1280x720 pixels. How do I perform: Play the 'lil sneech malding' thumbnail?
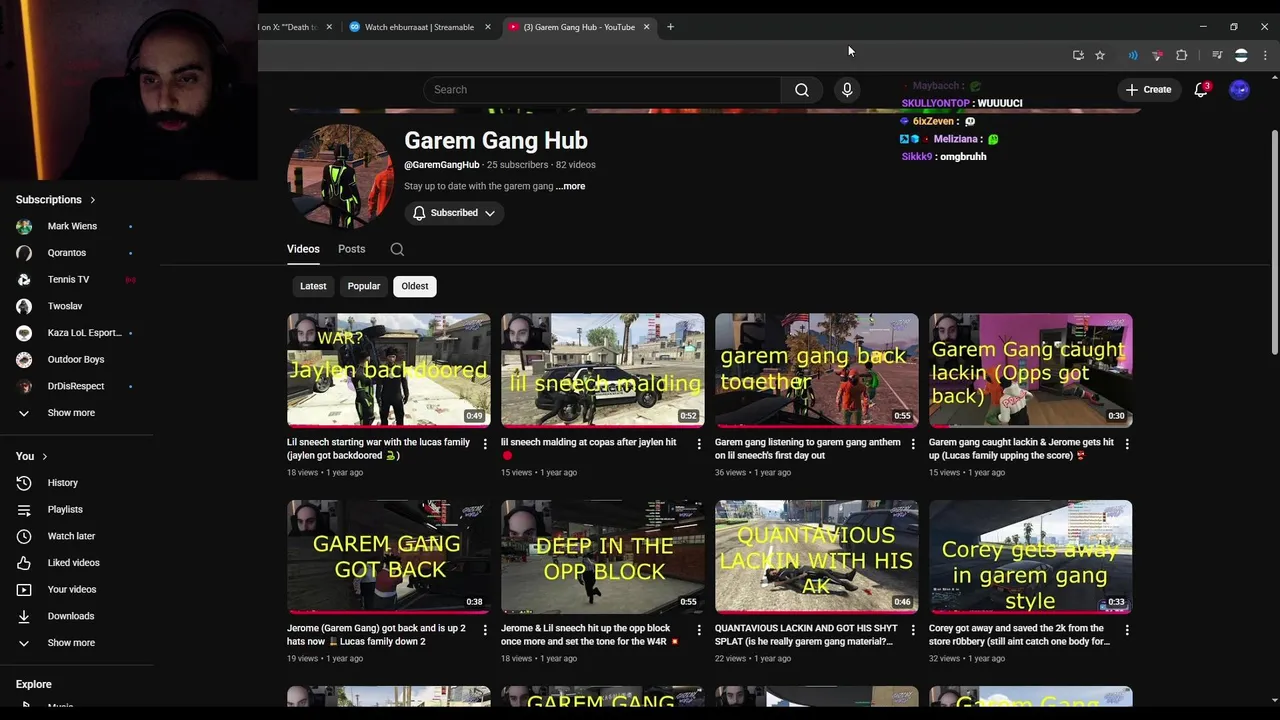[x=603, y=370]
